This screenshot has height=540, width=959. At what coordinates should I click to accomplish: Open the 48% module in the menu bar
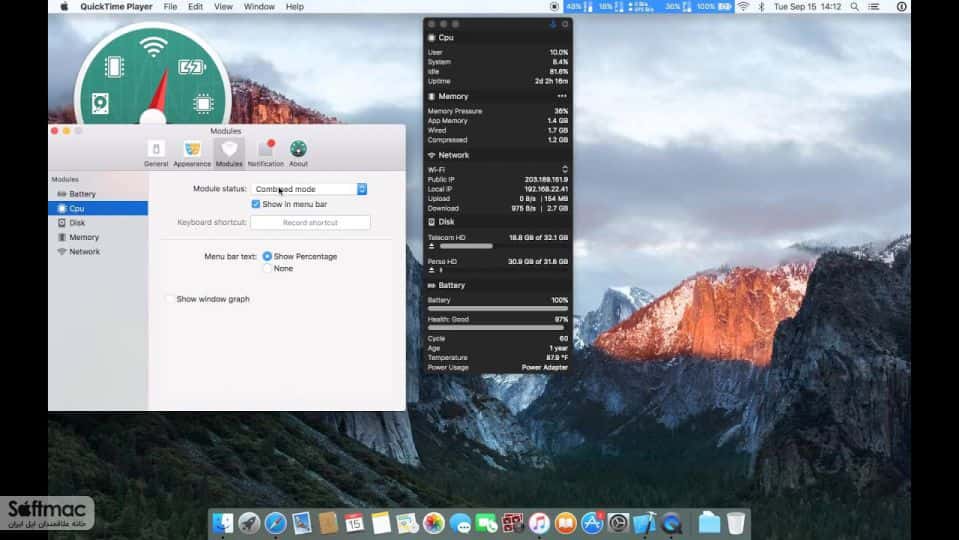580,7
